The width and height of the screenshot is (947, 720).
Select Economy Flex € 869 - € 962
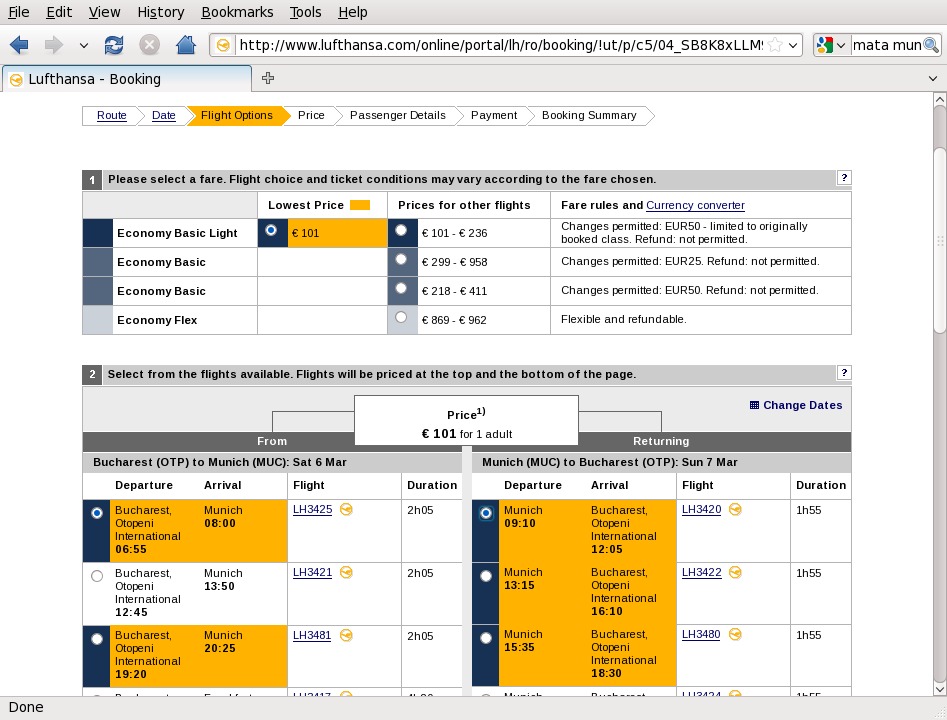pos(401,317)
